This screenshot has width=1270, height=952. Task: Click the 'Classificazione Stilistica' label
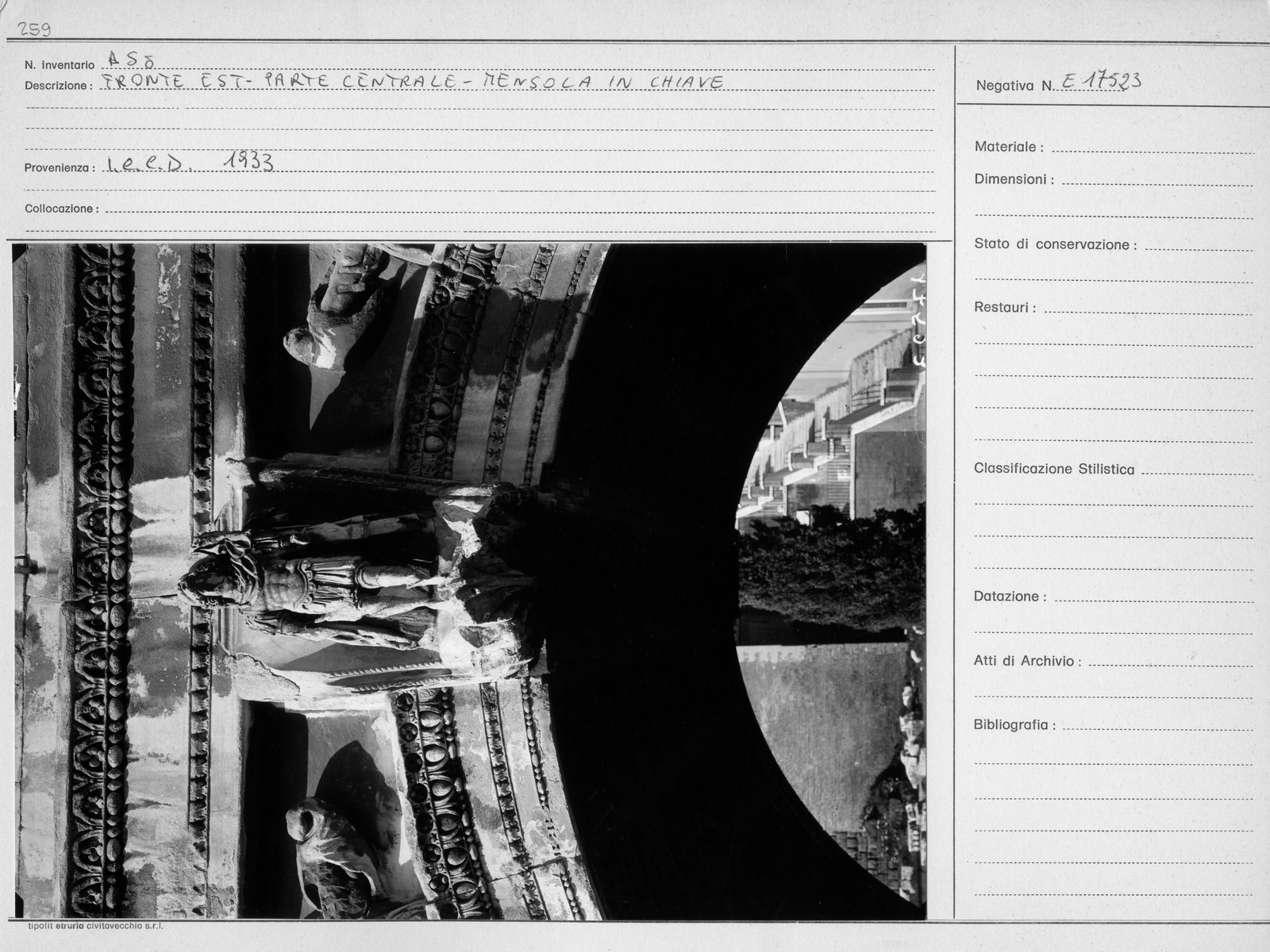click(1054, 469)
